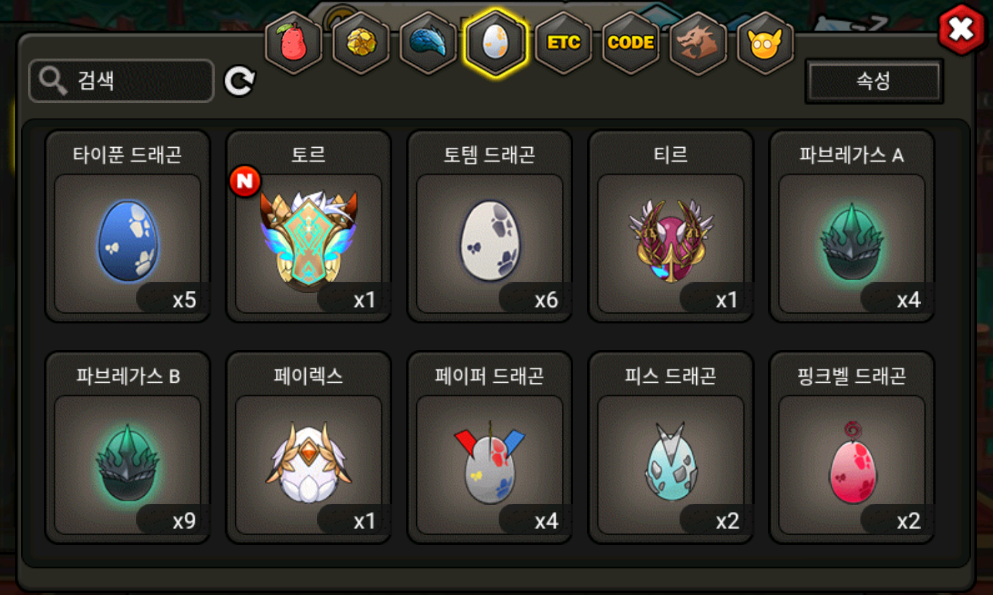Choose the 페이렉스 white-gold egg

point(308,448)
